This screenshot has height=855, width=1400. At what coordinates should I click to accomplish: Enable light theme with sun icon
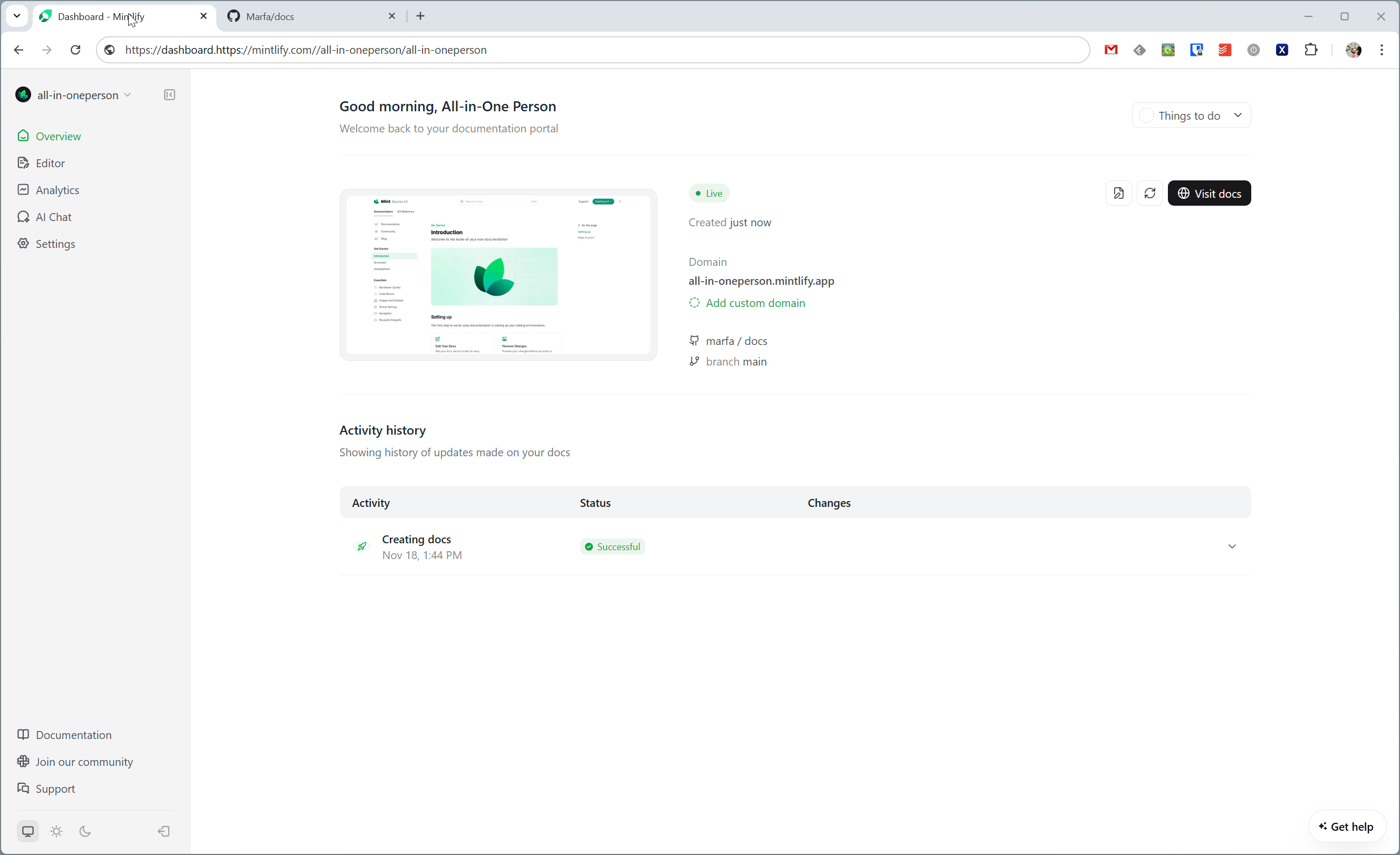point(56,831)
